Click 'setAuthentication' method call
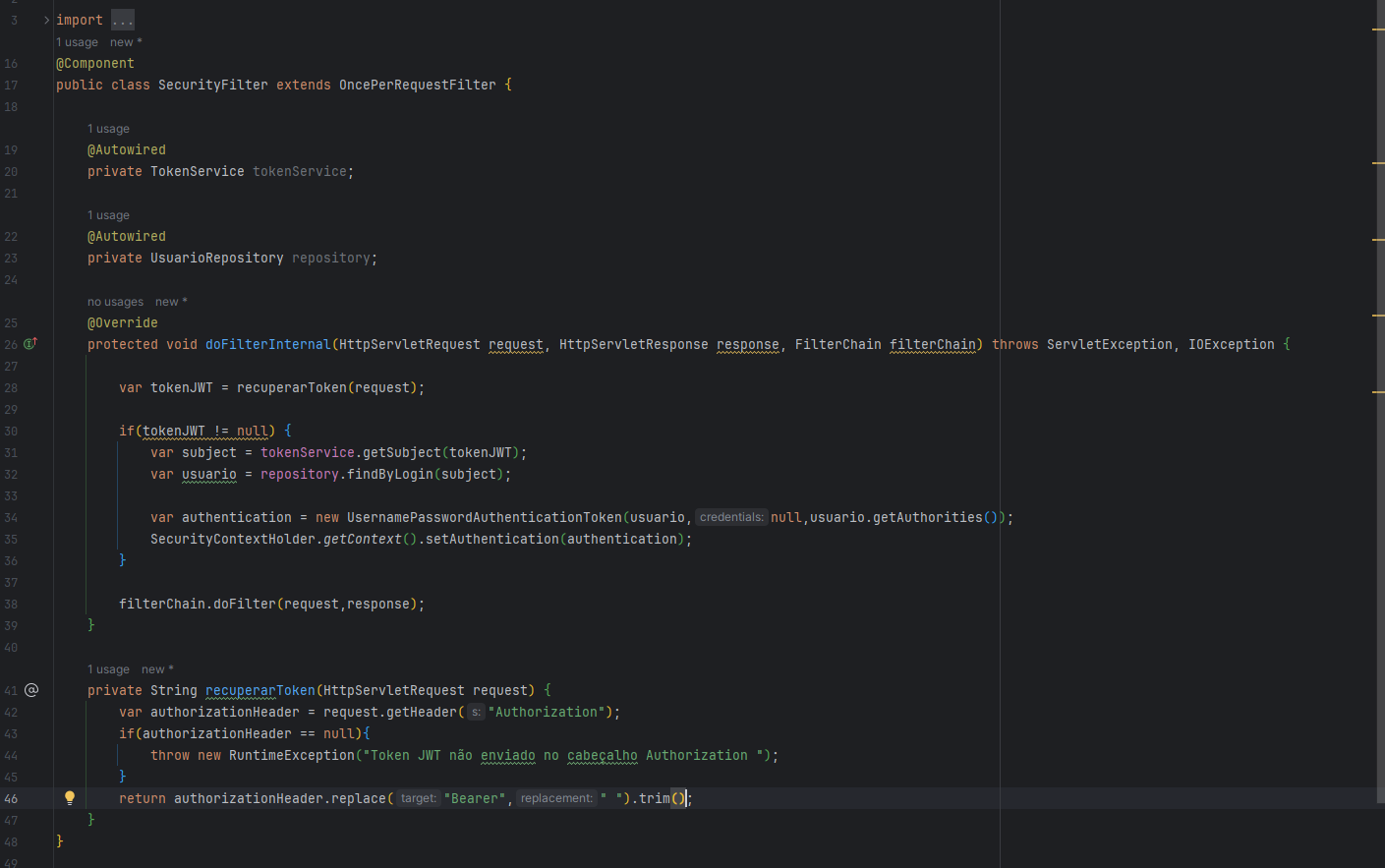 click(x=492, y=539)
